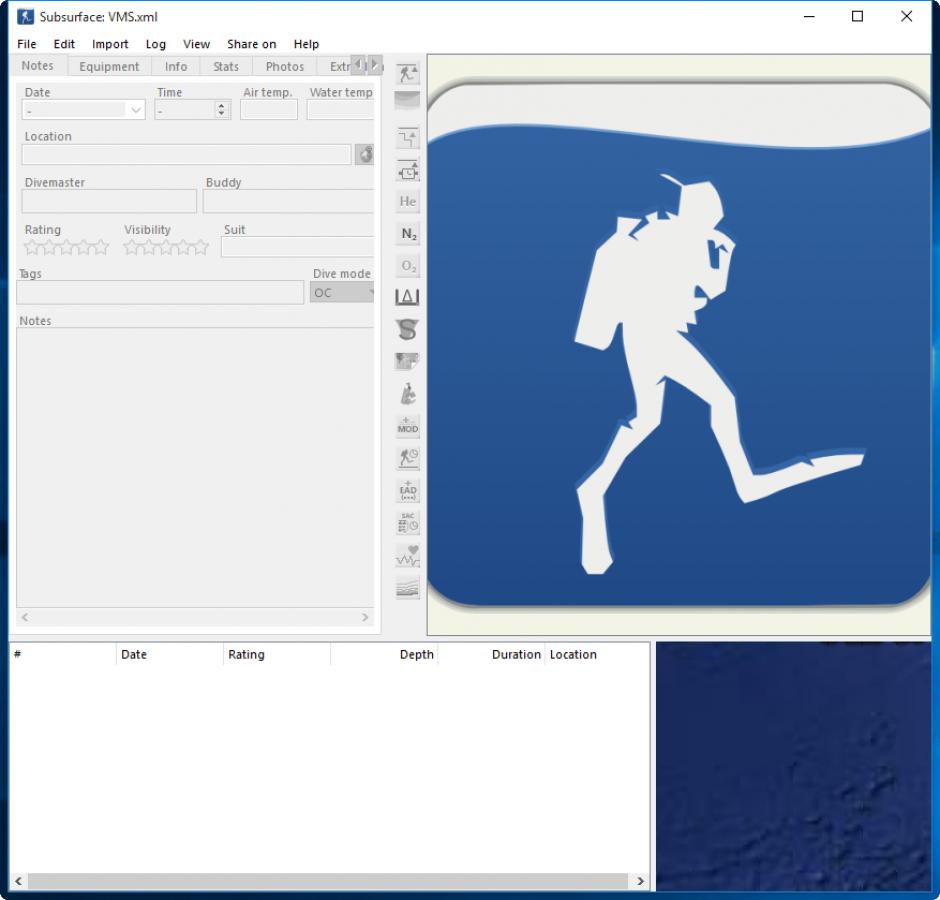Switch to the Info tab
This screenshot has height=900, width=940.
tap(176, 67)
